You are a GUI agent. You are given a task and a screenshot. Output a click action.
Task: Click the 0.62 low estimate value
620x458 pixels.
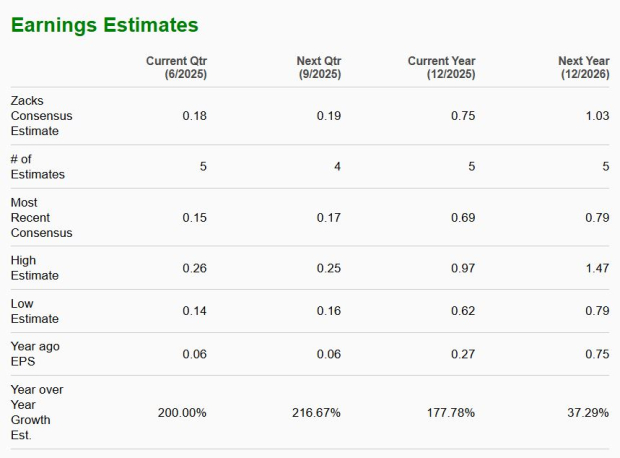click(463, 311)
